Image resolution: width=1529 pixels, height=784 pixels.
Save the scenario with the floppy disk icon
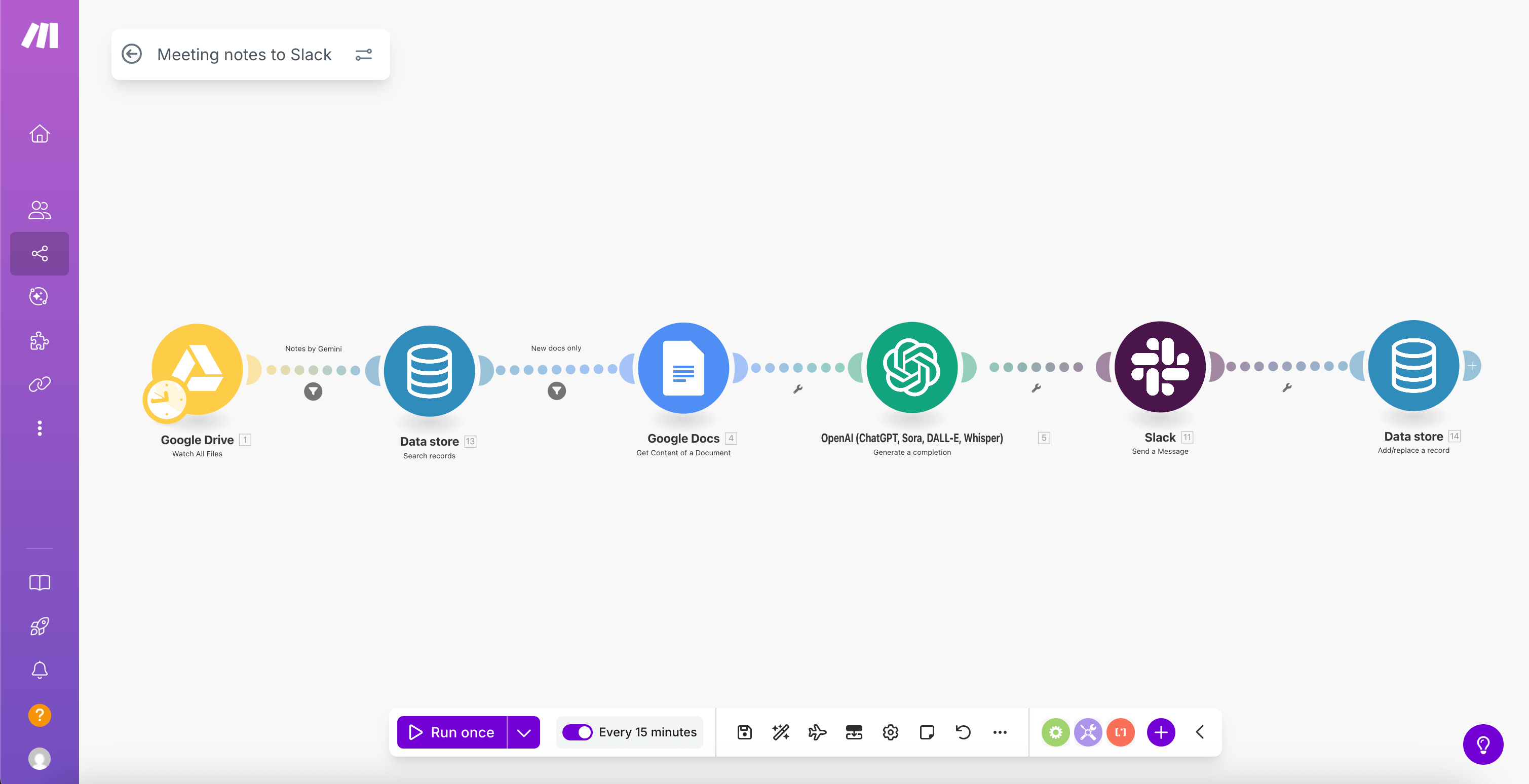coord(744,732)
